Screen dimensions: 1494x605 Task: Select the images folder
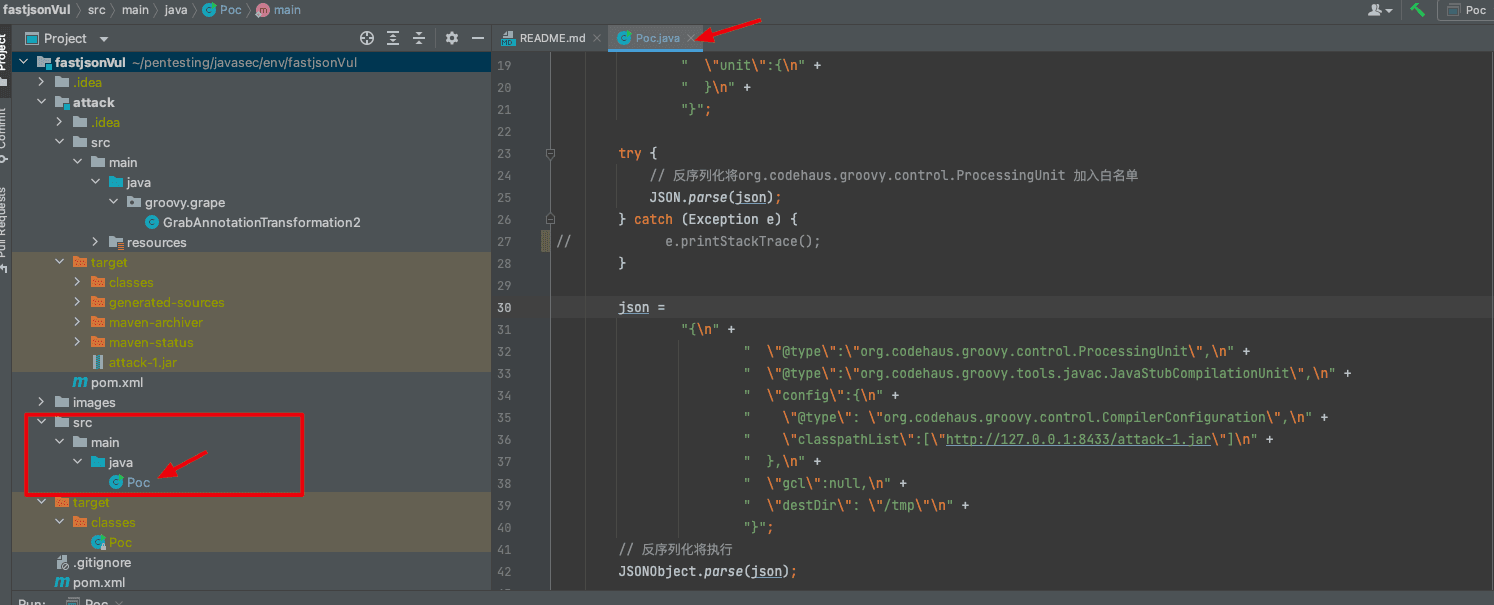point(94,402)
